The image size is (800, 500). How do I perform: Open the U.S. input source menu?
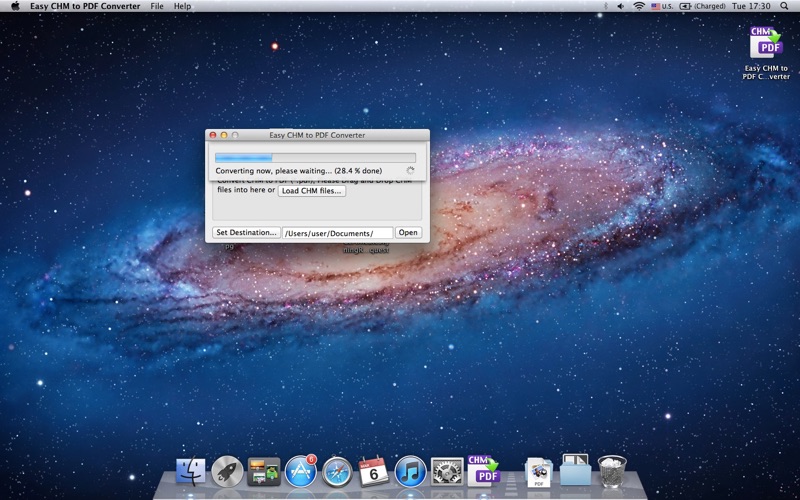point(663,6)
